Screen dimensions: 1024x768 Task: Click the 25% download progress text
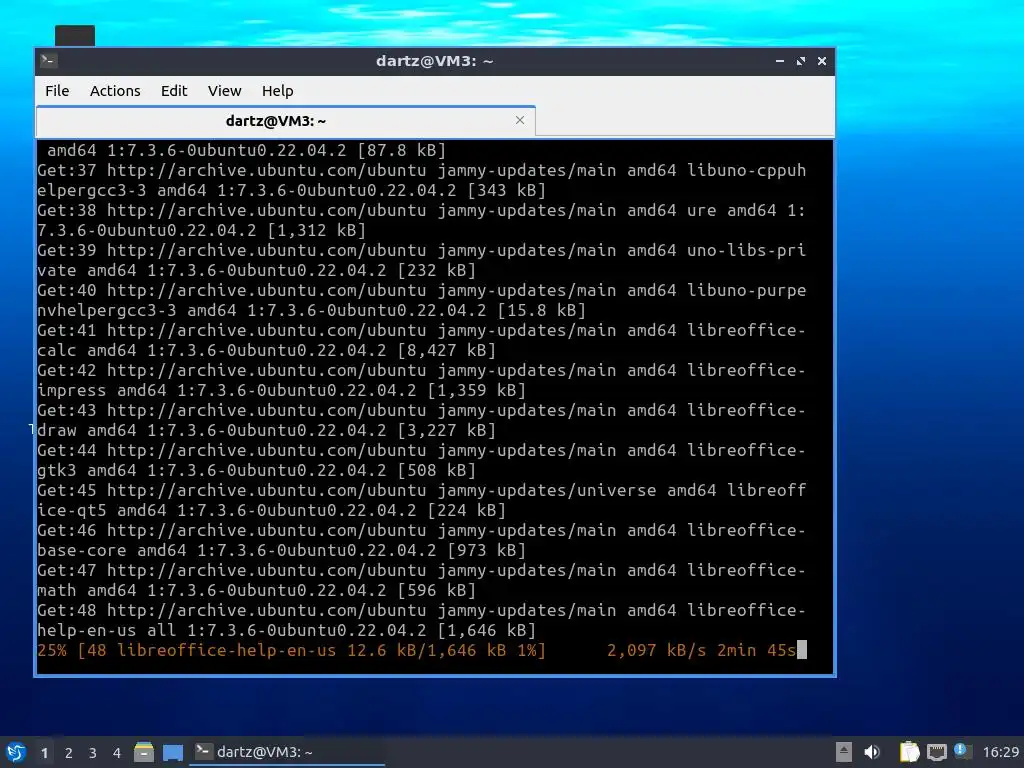(291, 650)
